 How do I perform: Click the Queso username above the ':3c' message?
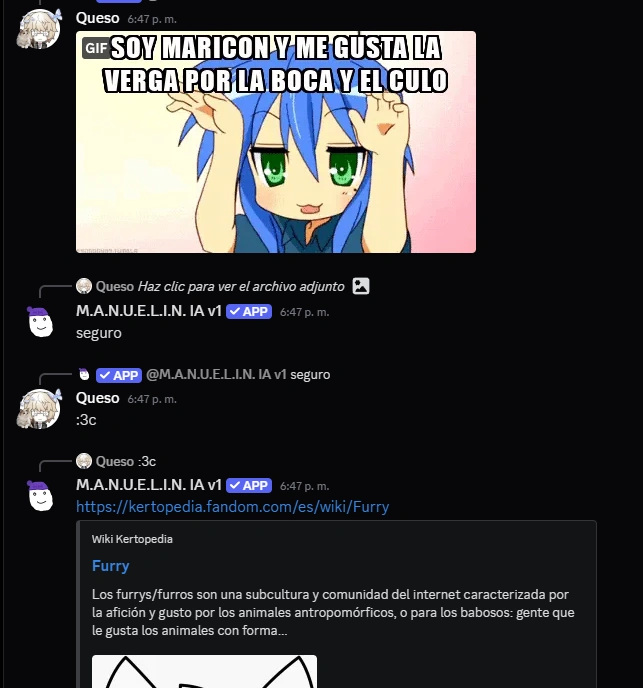tap(97, 398)
